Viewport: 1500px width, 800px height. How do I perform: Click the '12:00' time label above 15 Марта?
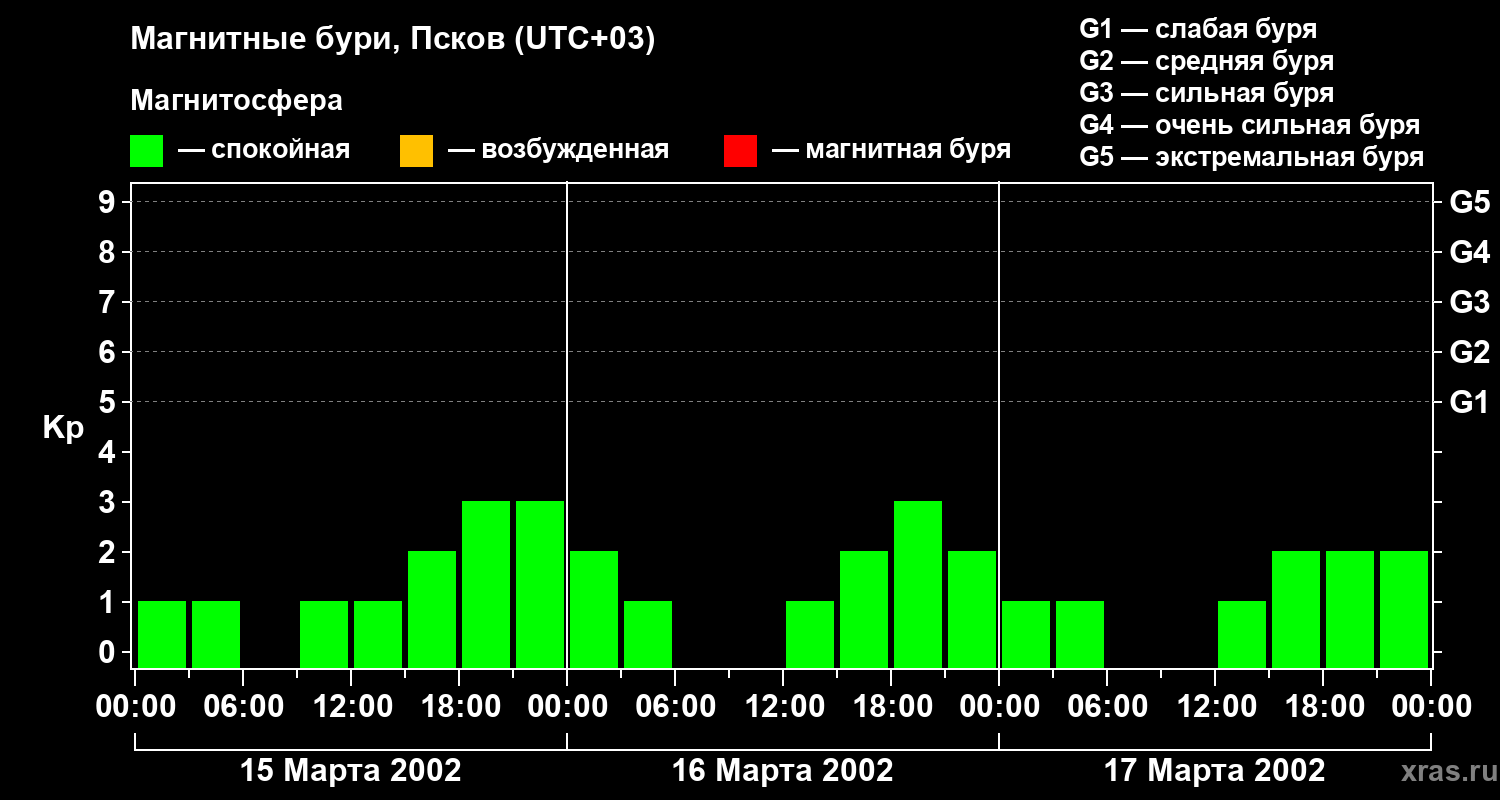[x=351, y=707]
